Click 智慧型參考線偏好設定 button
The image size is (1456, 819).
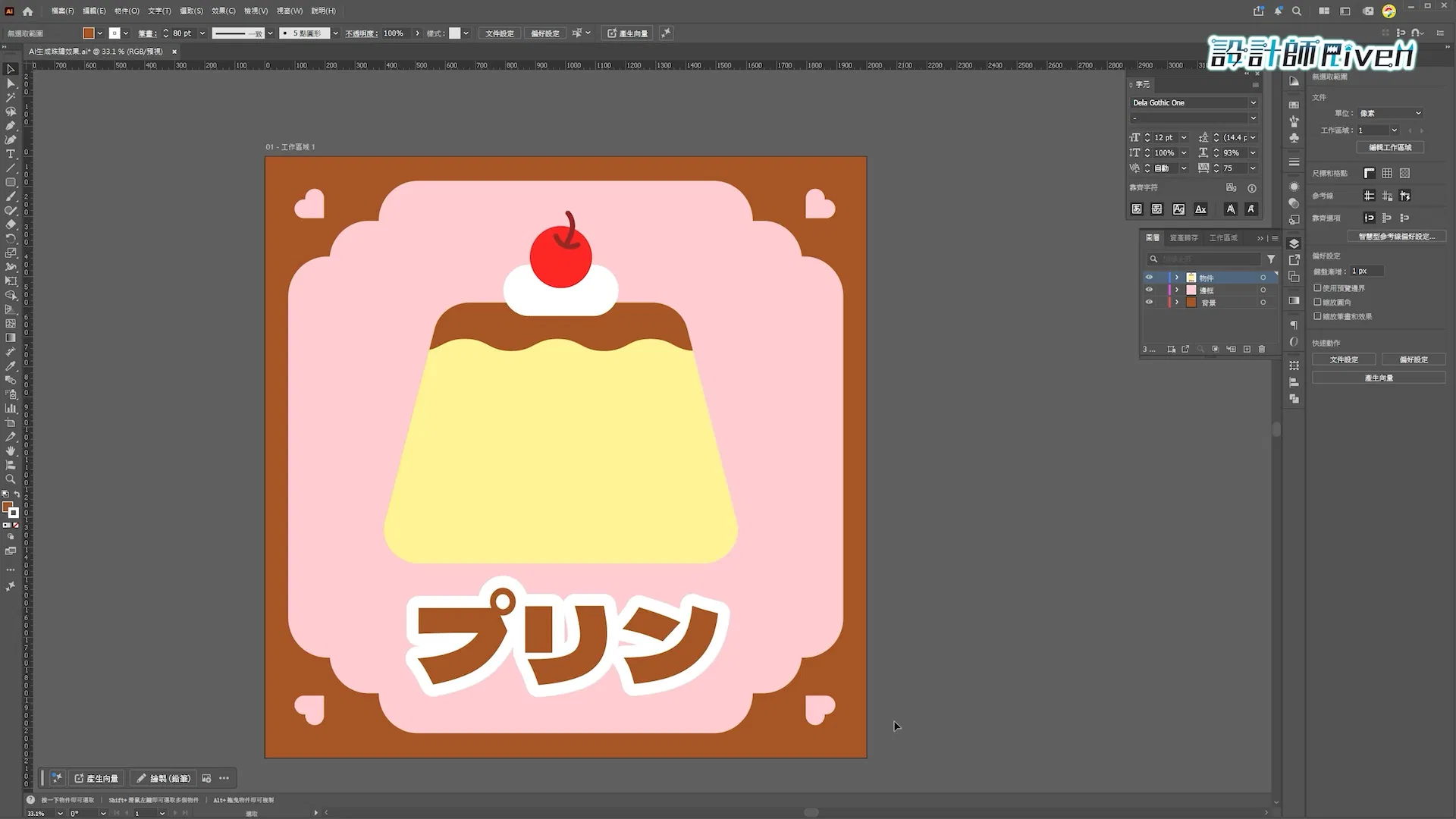pyautogui.click(x=1397, y=237)
